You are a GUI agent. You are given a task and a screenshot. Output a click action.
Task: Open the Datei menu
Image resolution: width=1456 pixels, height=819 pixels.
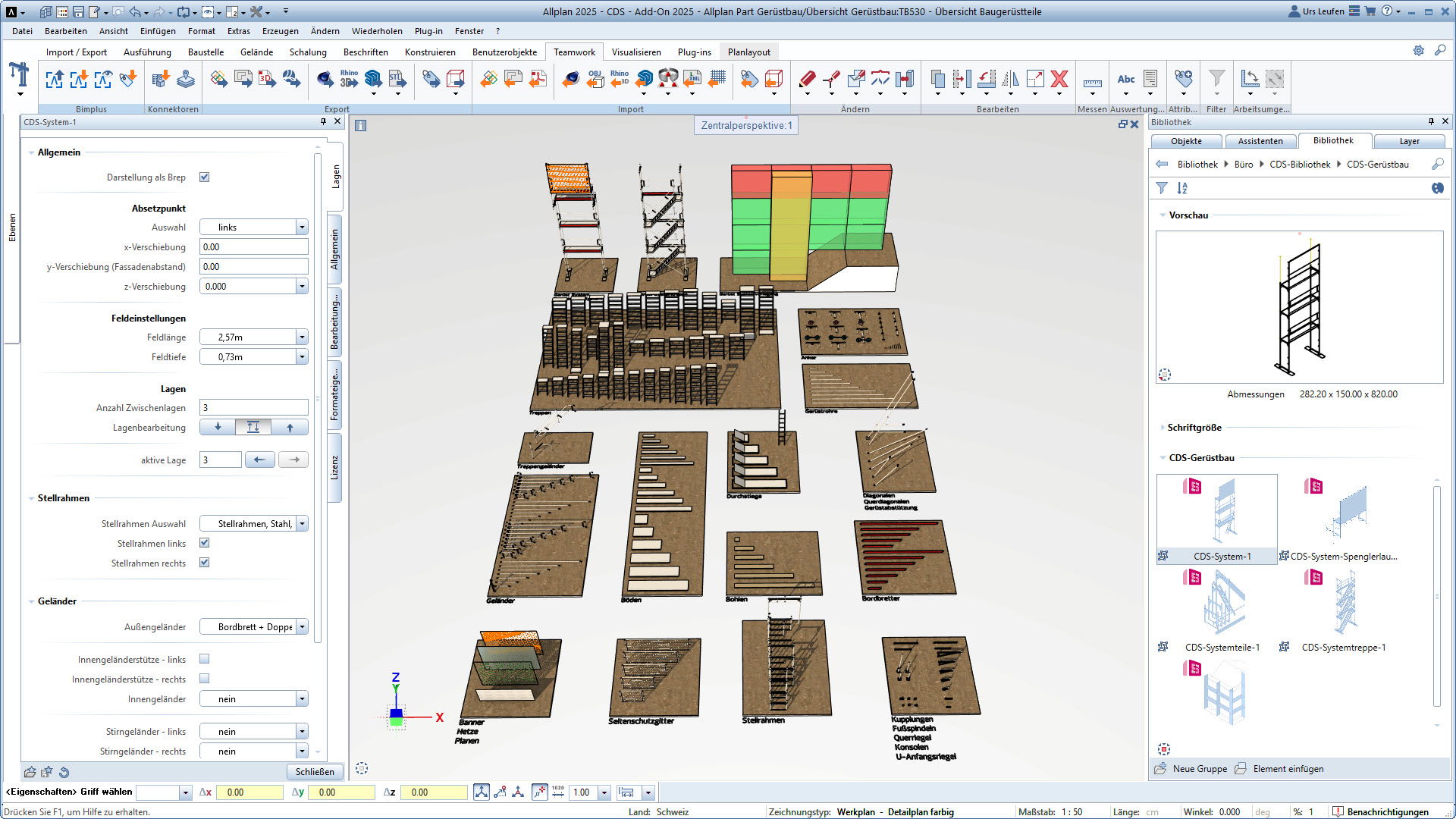(x=22, y=31)
